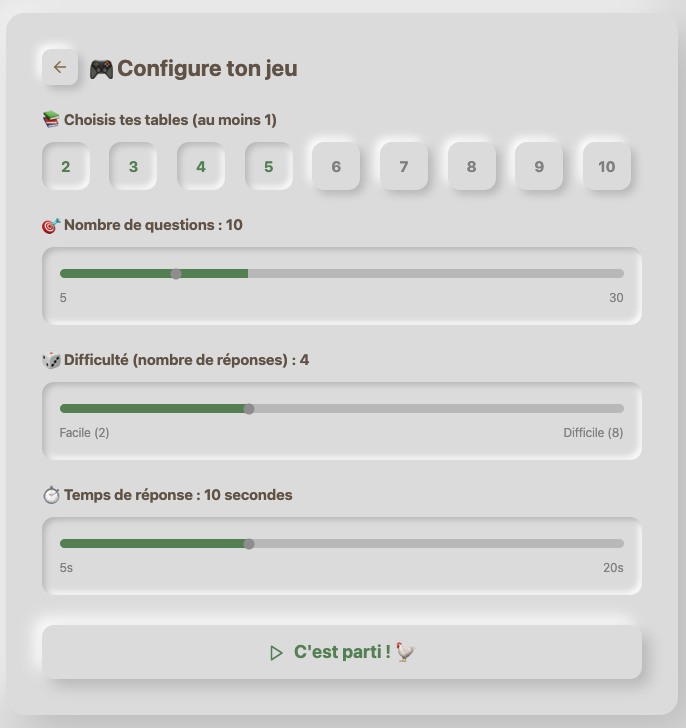Click the chicken emoji on start button
Screen dimensions: 686x728
[405, 652]
